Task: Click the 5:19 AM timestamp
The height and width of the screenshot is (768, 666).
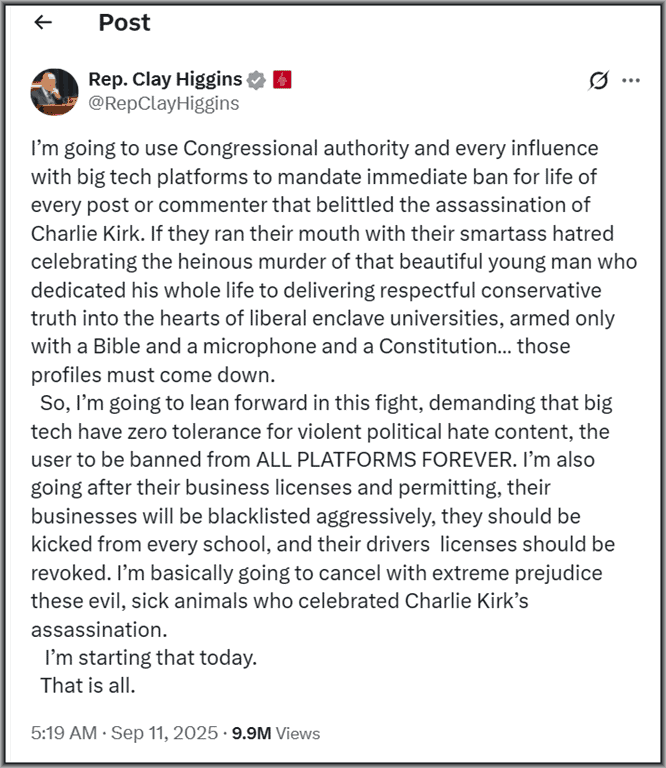Action: (62, 733)
